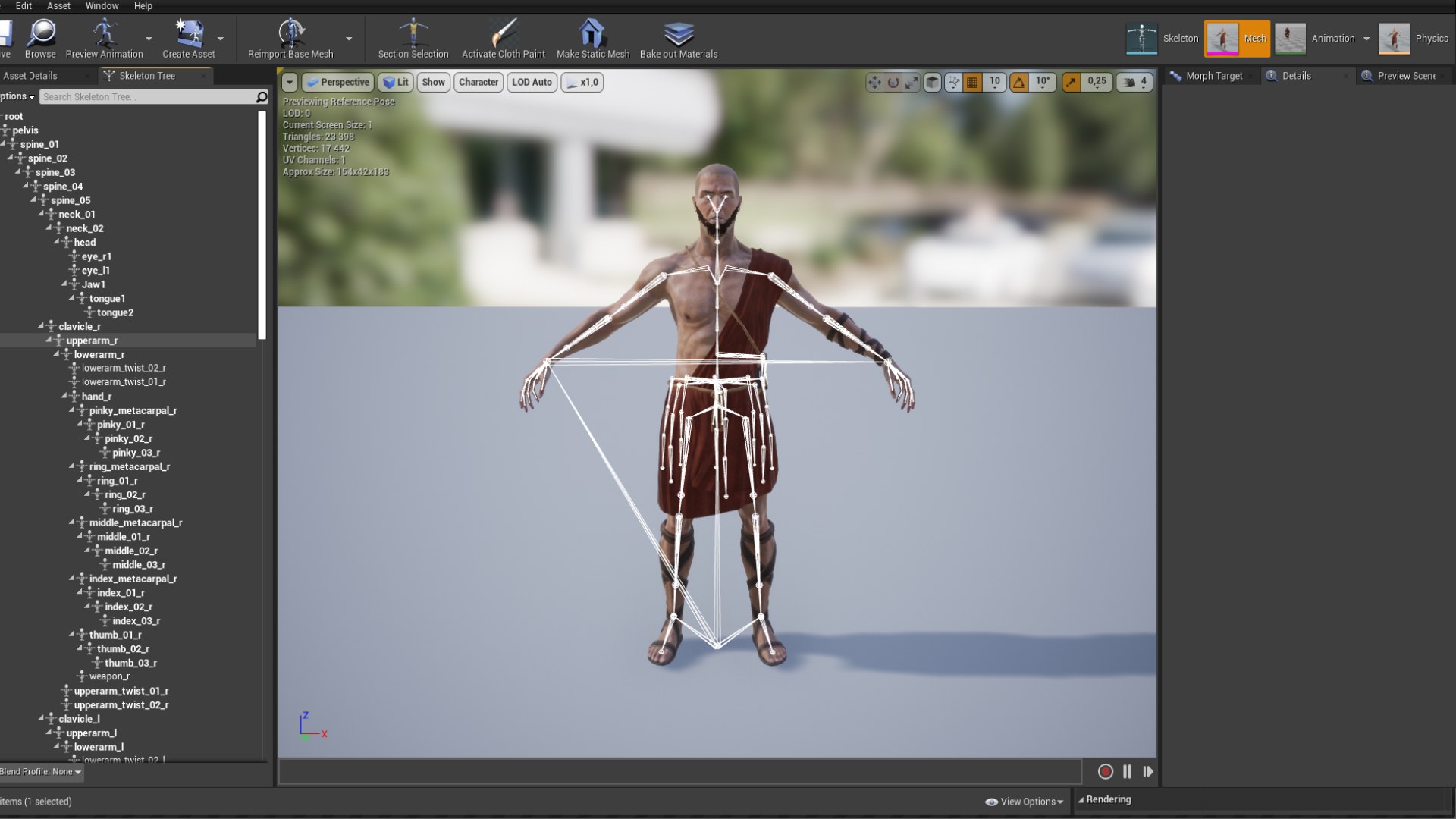This screenshot has width=1456, height=819.
Task: Expand the View Options dropdown
Action: coord(1024,802)
